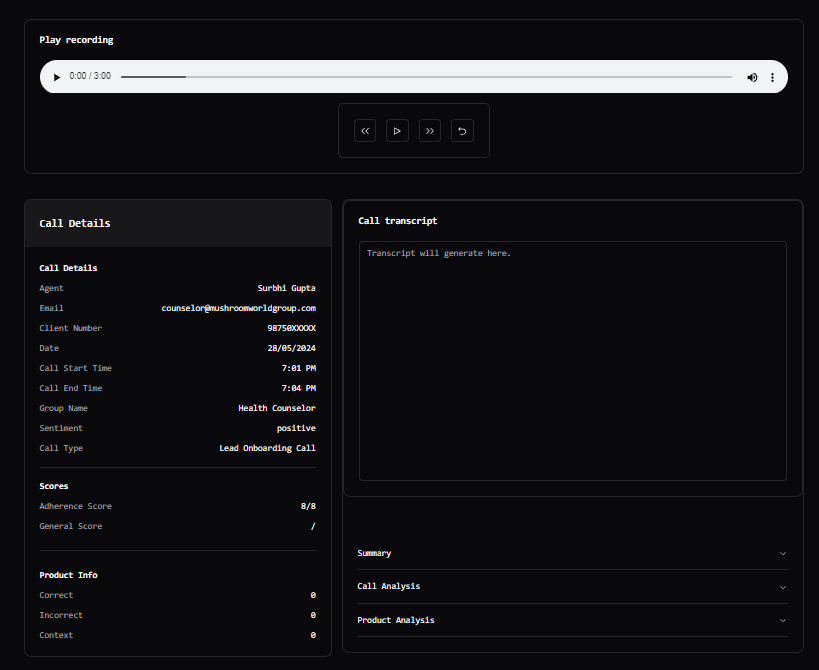819x670 pixels.
Task: Click the rewind double-chevron button
Action: [365, 131]
